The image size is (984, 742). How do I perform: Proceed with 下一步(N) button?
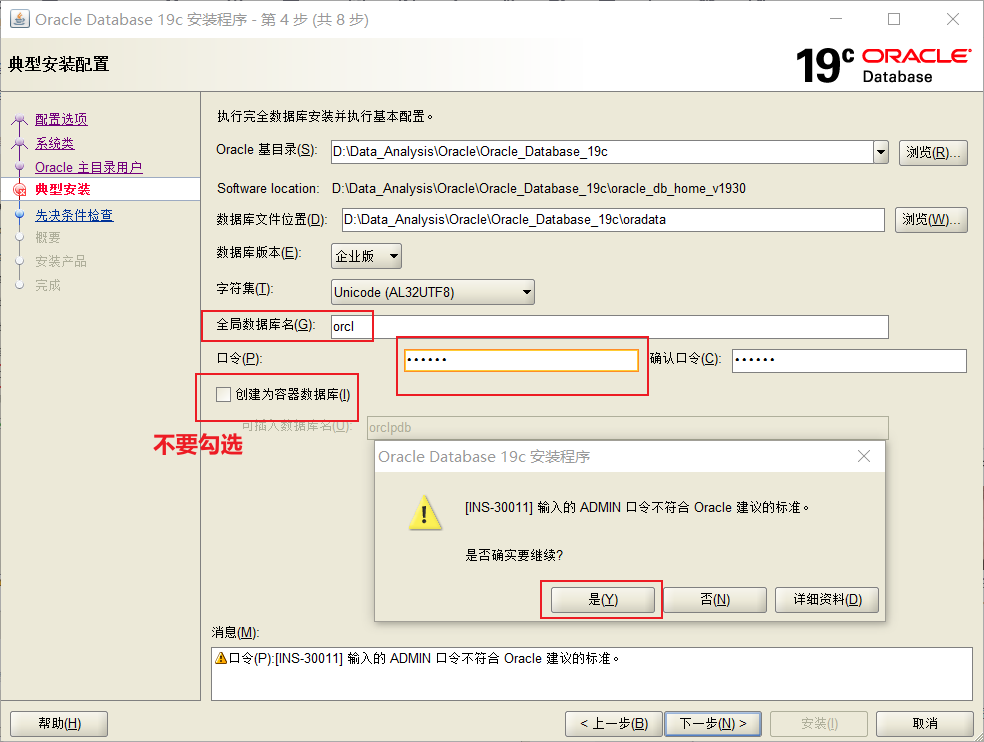[x=713, y=724]
